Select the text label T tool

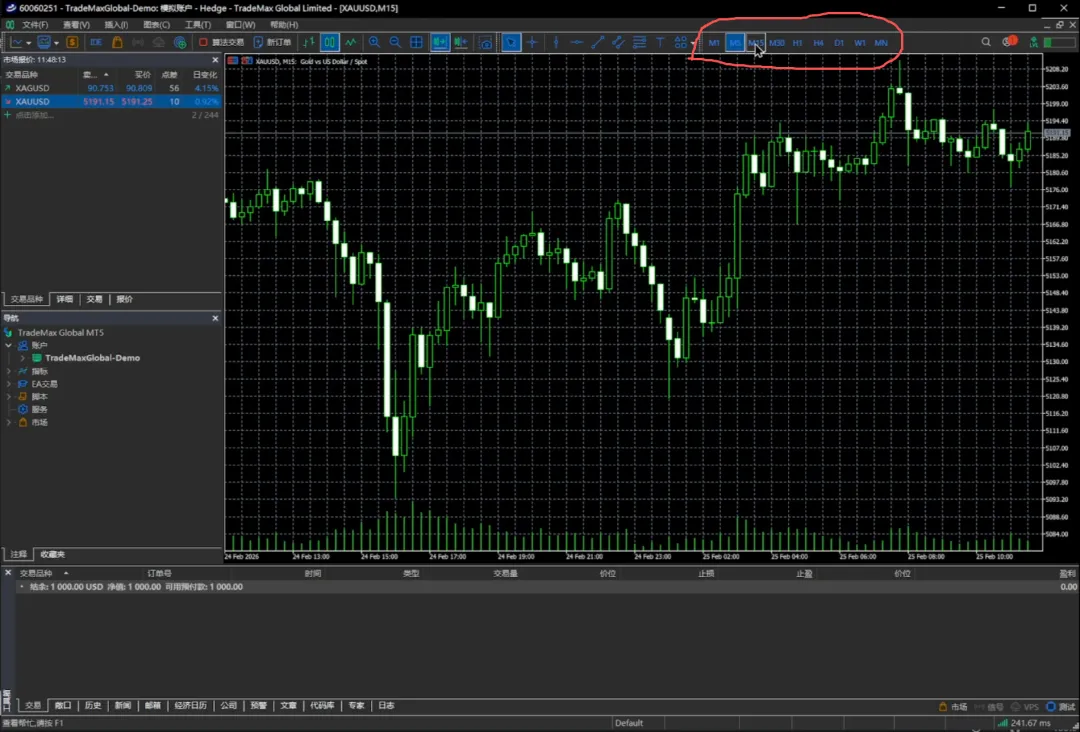point(660,42)
